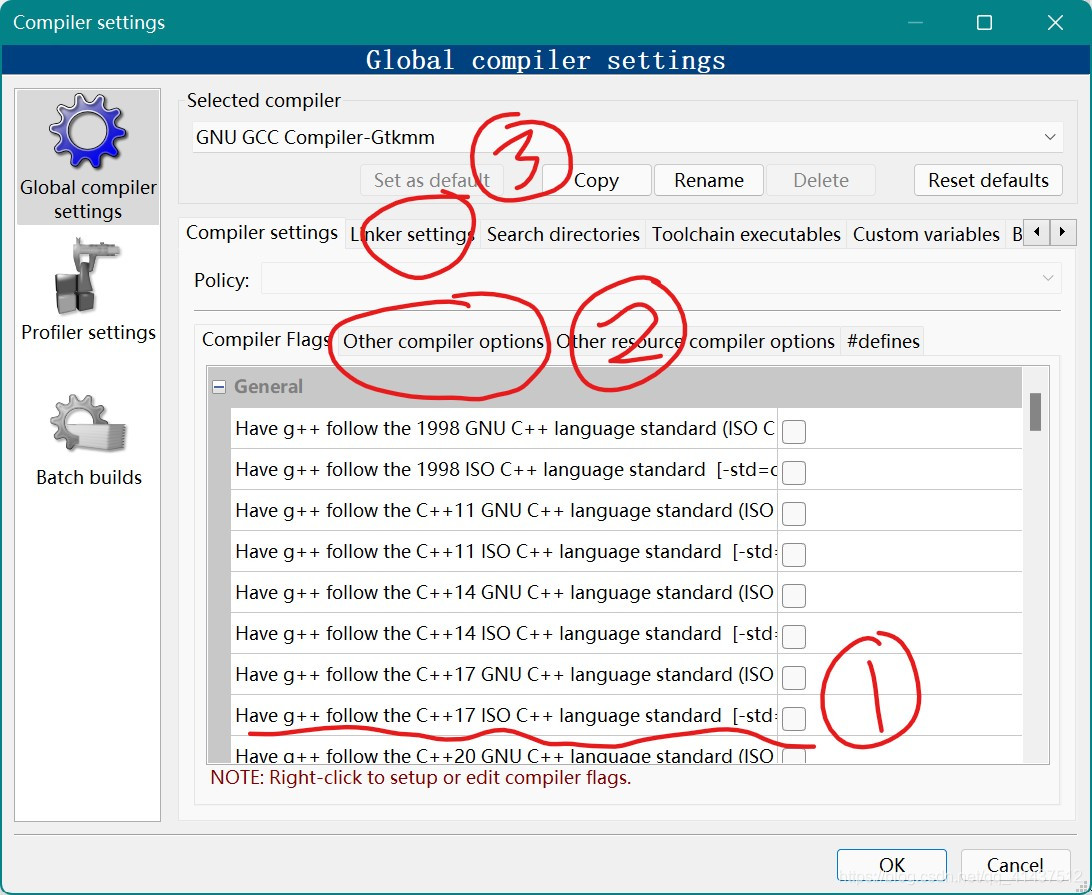Switch to the Linker settings tab
The width and height of the screenshot is (1092, 895).
411,233
